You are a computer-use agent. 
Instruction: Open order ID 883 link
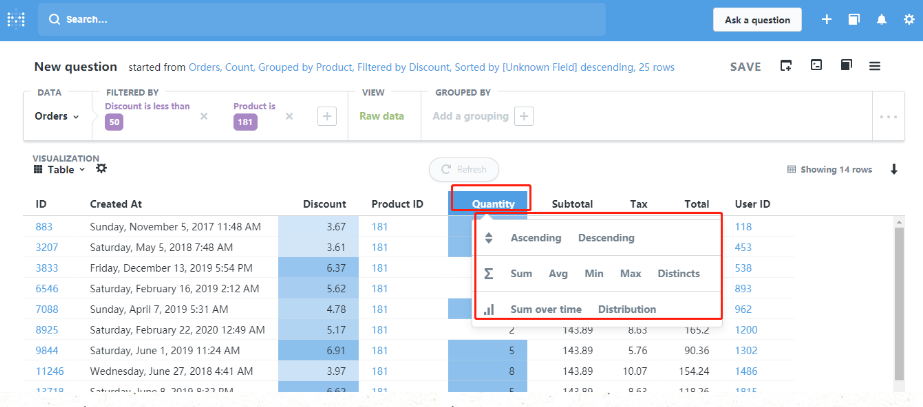pyautogui.click(x=44, y=226)
